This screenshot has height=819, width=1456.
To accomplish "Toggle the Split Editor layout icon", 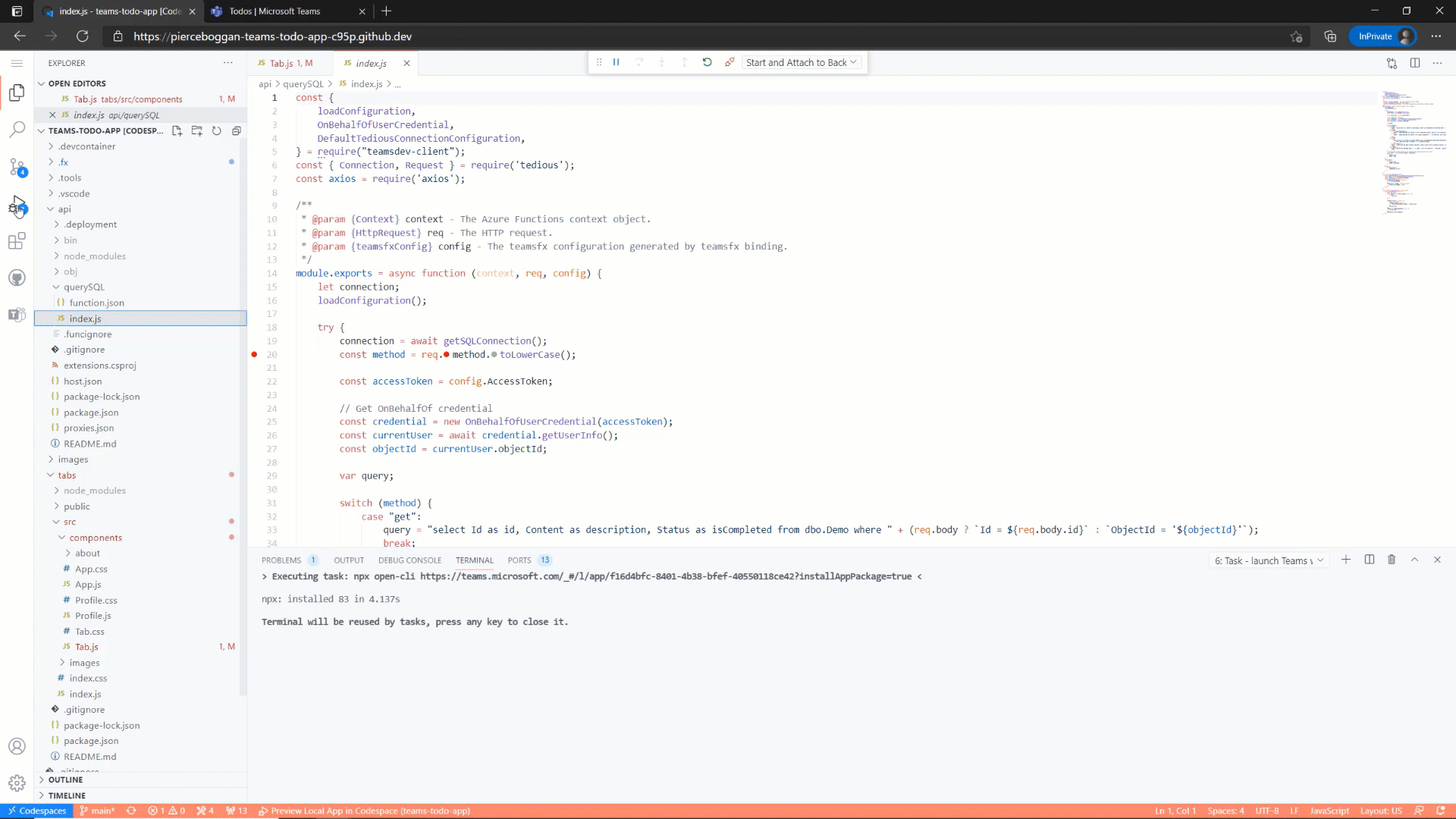I will click(x=1415, y=64).
